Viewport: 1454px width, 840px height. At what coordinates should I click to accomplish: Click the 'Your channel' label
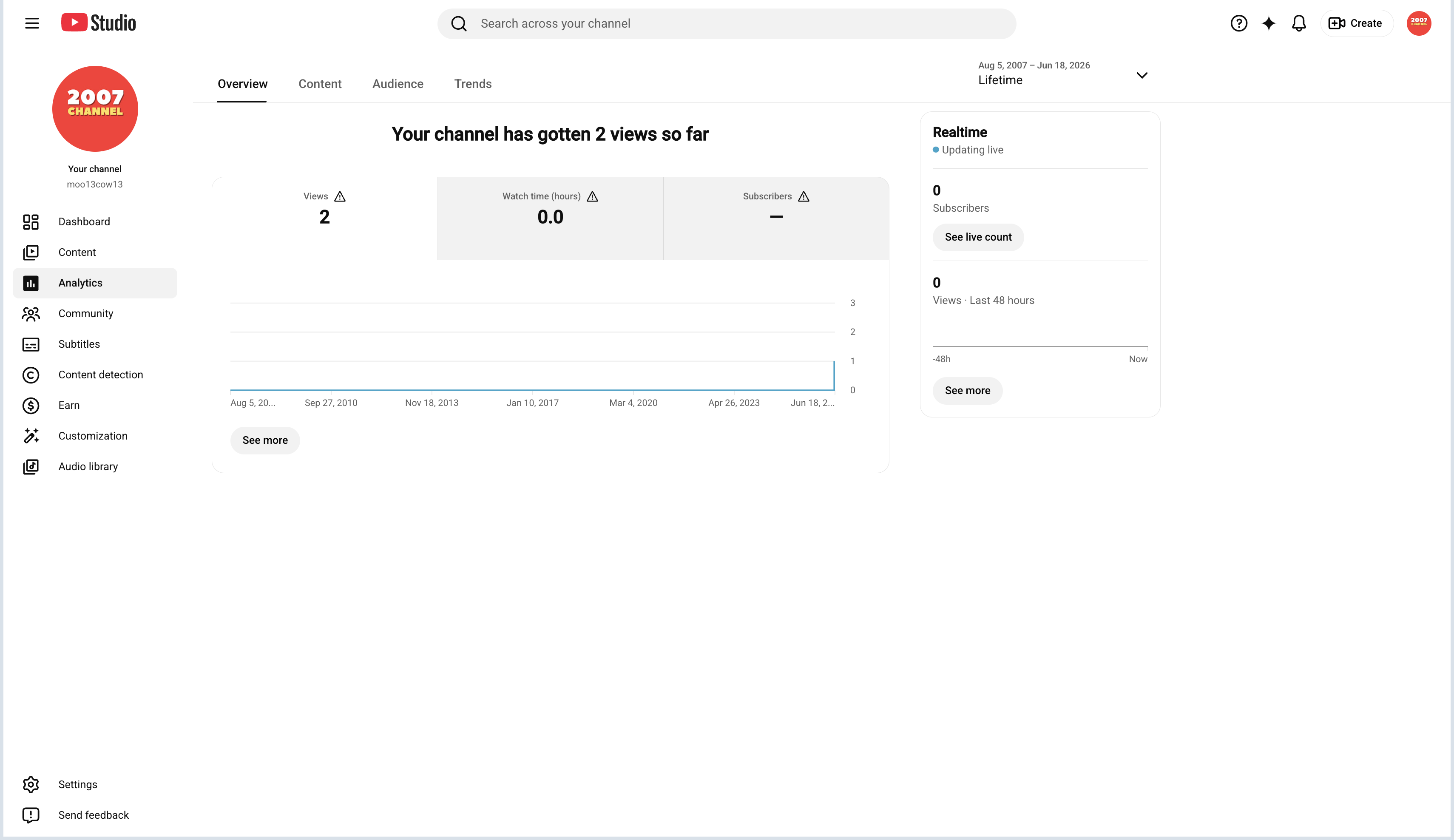95,169
